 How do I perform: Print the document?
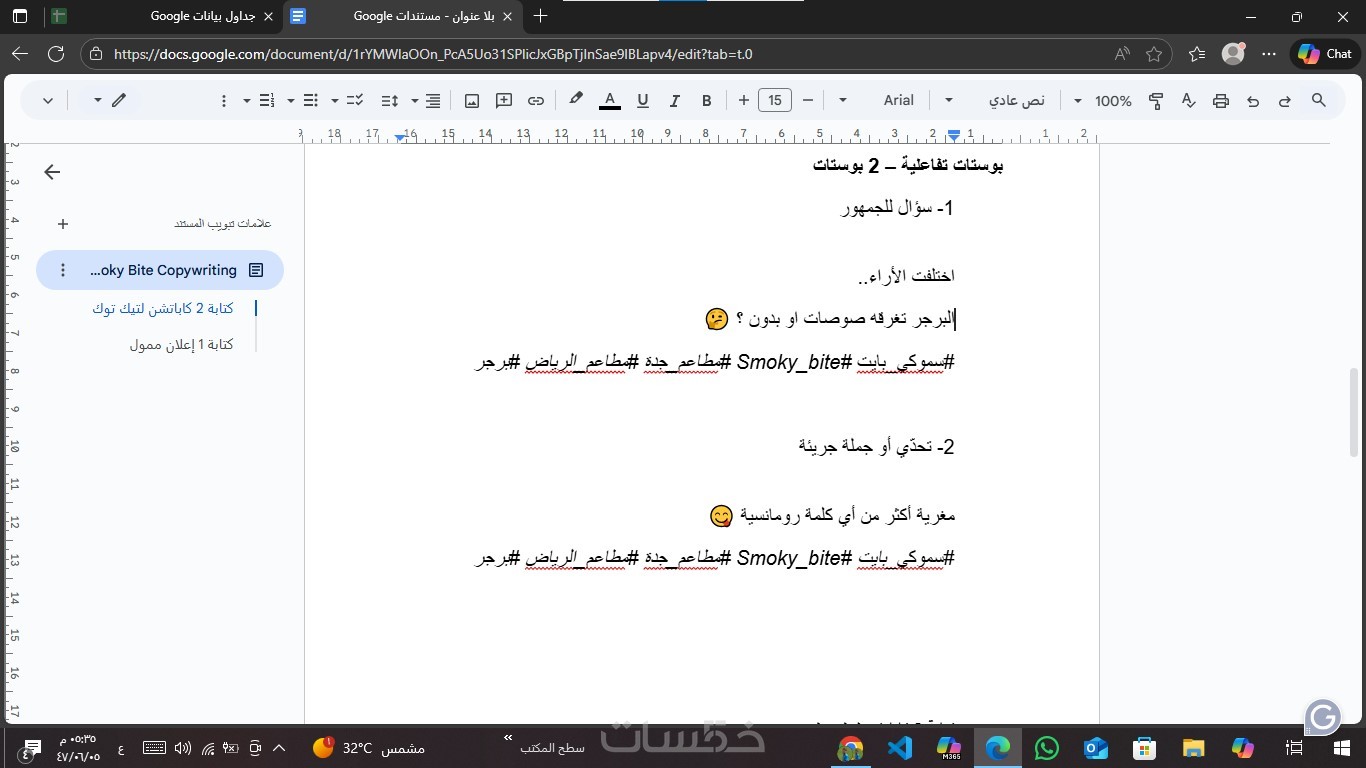pyautogui.click(x=1220, y=100)
